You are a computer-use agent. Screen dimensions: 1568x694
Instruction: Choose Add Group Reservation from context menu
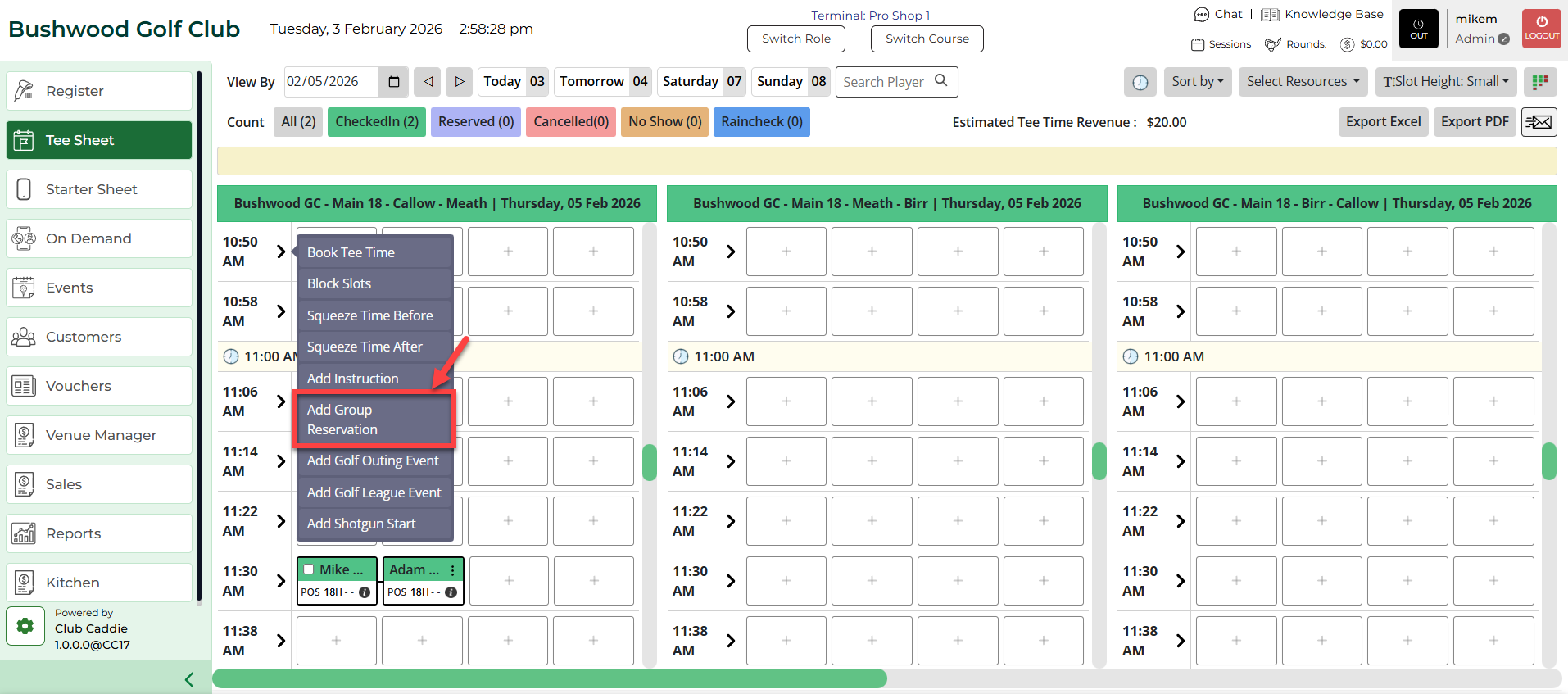[x=373, y=420]
